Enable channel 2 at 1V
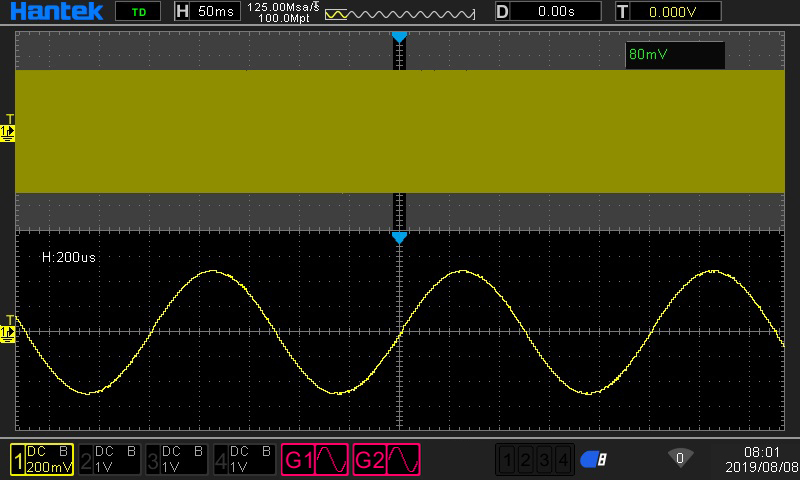This screenshot has width=800, height=480. pos(109,459)
